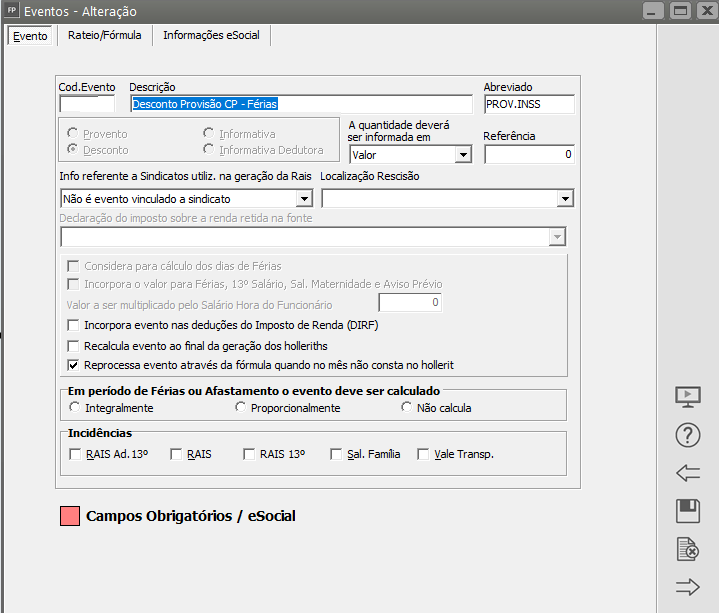Switch to the Rateio/Fórmula tab
The width and height of the screenshot is (719, 613).
[x=104, y=36]
